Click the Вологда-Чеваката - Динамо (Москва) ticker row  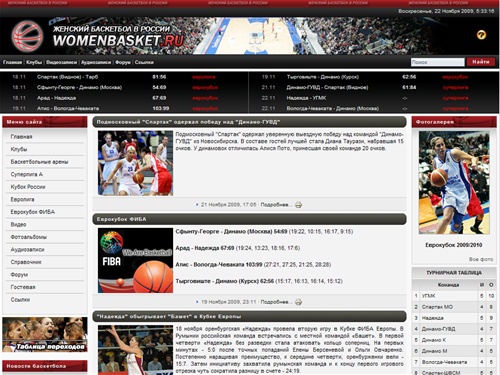coord(373,108)
